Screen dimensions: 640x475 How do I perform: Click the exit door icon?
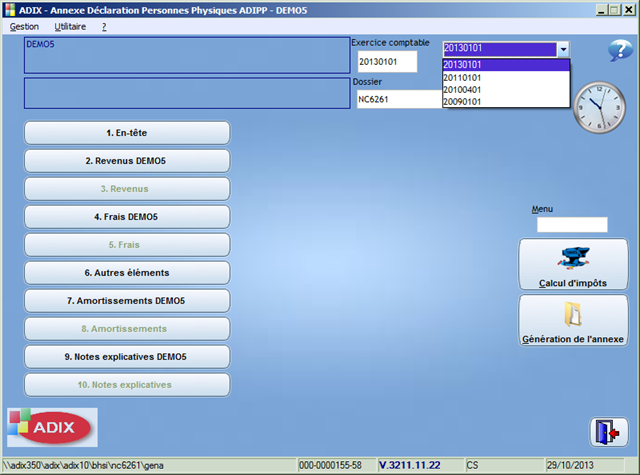point(609,431)
